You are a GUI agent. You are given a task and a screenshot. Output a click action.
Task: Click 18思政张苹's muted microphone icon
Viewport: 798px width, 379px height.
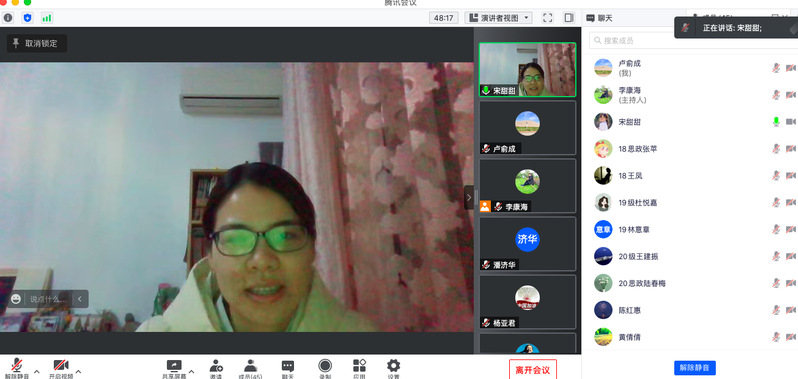(x=776, y=149)
